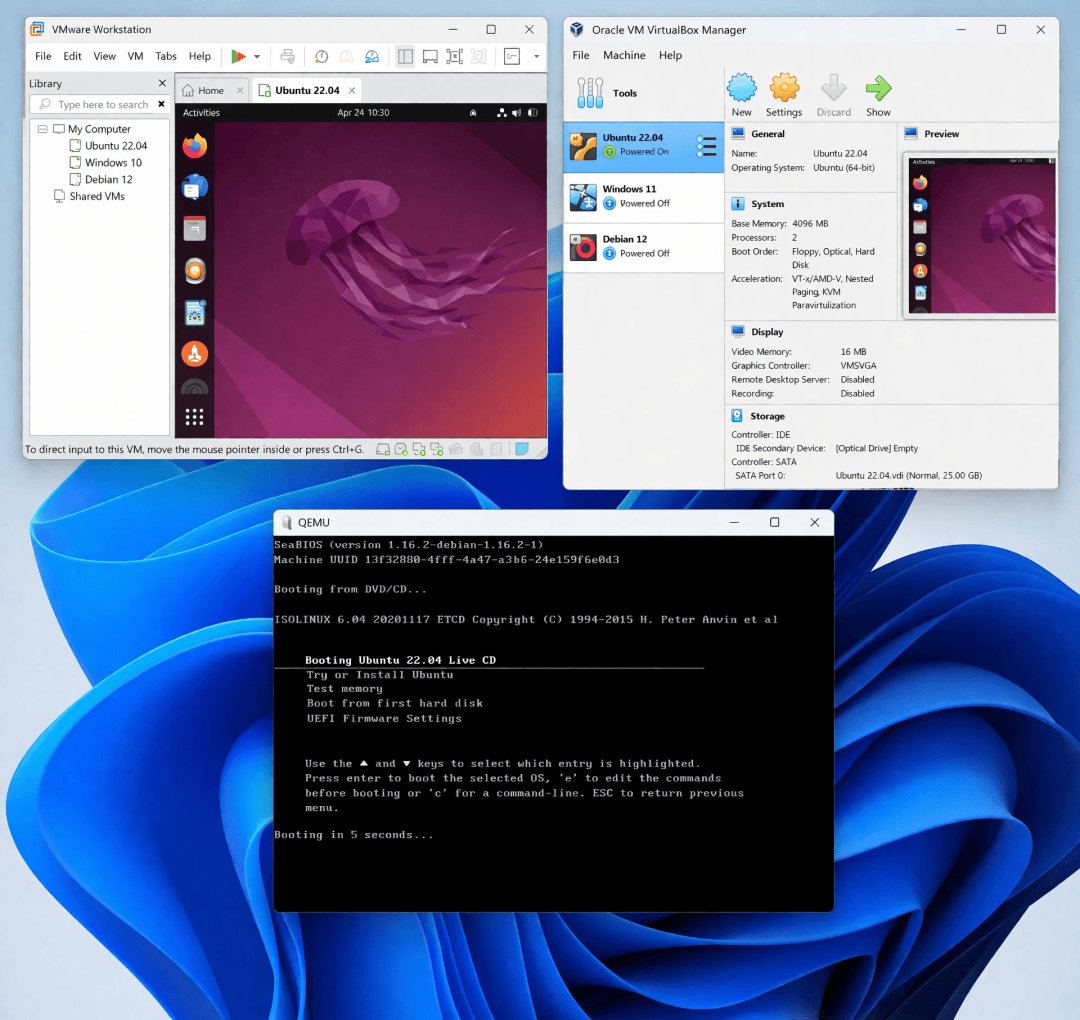1080x1020 pixels.
Task: Open the Tabs menu in VMware Workstation
Action: point(166,56)
